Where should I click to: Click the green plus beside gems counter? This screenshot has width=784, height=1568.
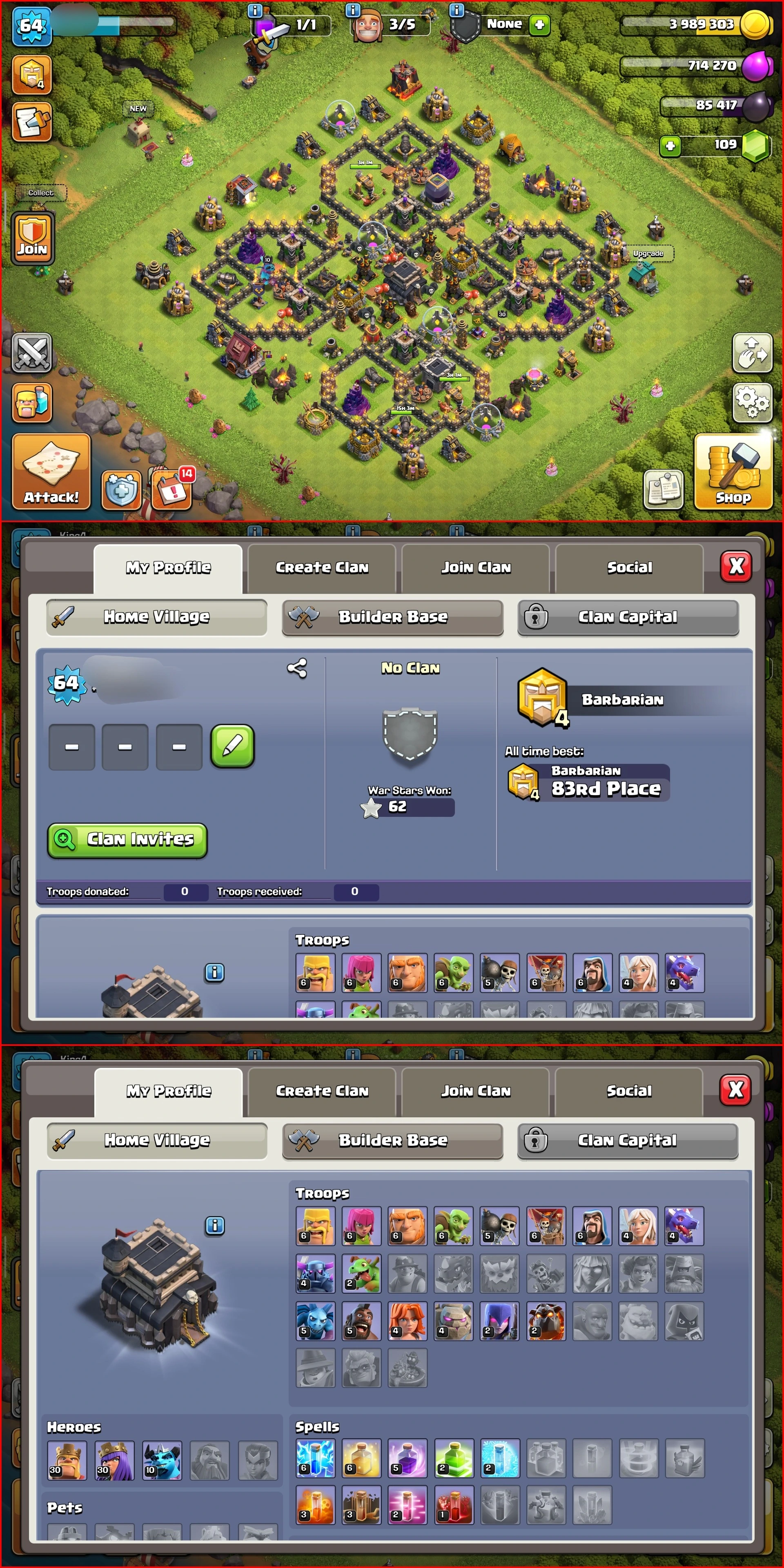[670, 146]
